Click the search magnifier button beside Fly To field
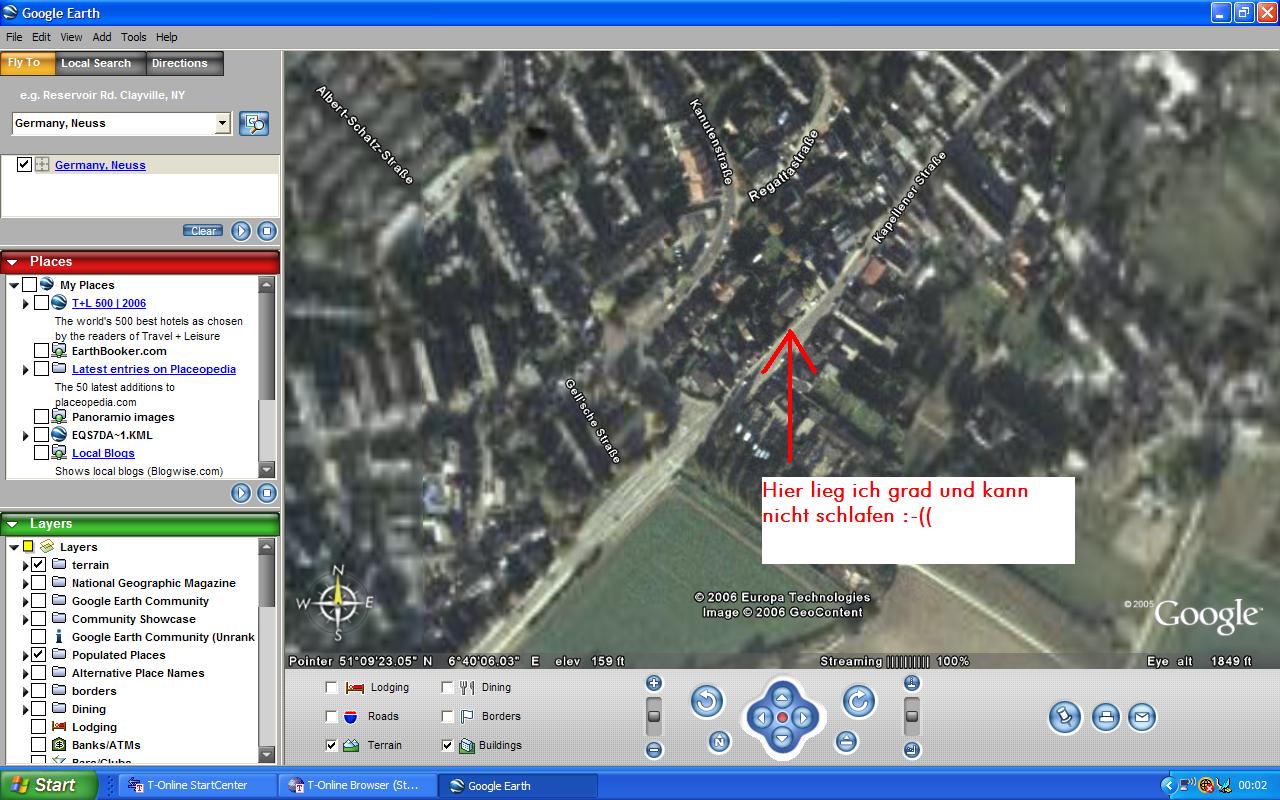The width and height of the screenshot is (1280, 800). pyautogui.click(x=254, y=123)
